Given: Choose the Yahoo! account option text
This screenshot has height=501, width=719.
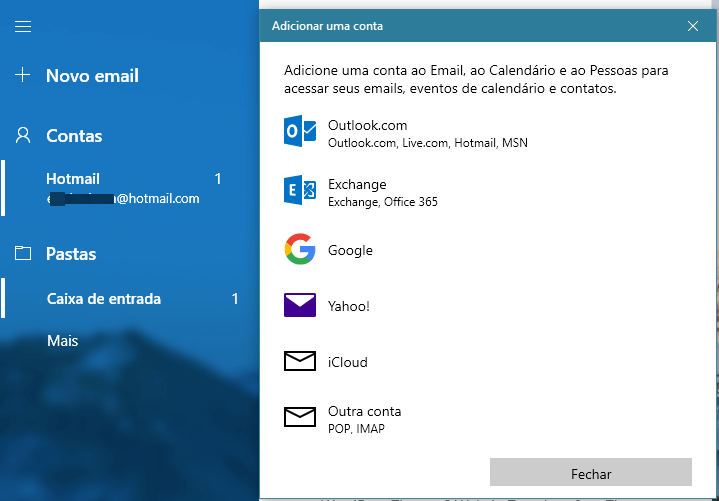Looking at the screenshot, I should [348, 306].
